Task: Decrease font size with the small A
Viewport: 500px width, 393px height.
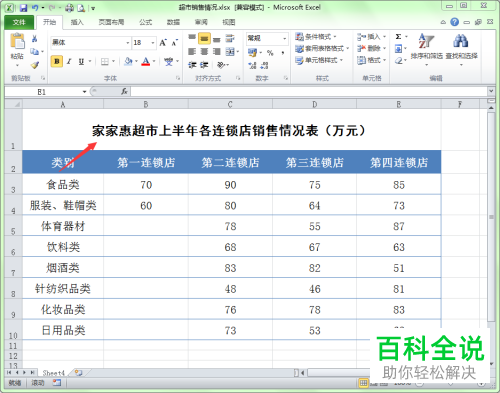Action: 174,43
